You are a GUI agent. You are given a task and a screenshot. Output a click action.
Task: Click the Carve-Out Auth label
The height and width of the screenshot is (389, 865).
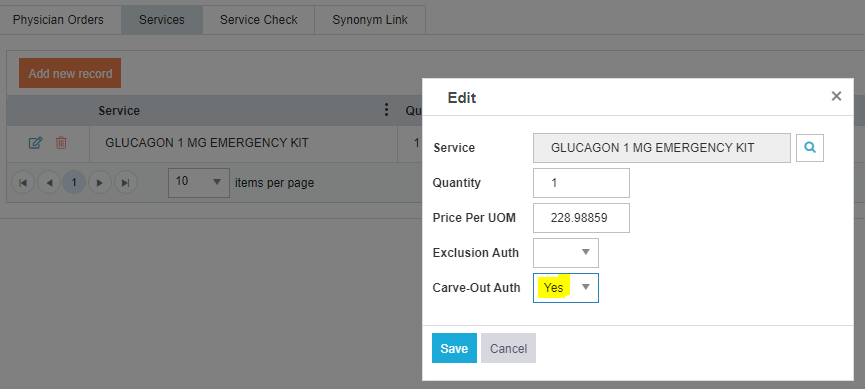[476, 287]
